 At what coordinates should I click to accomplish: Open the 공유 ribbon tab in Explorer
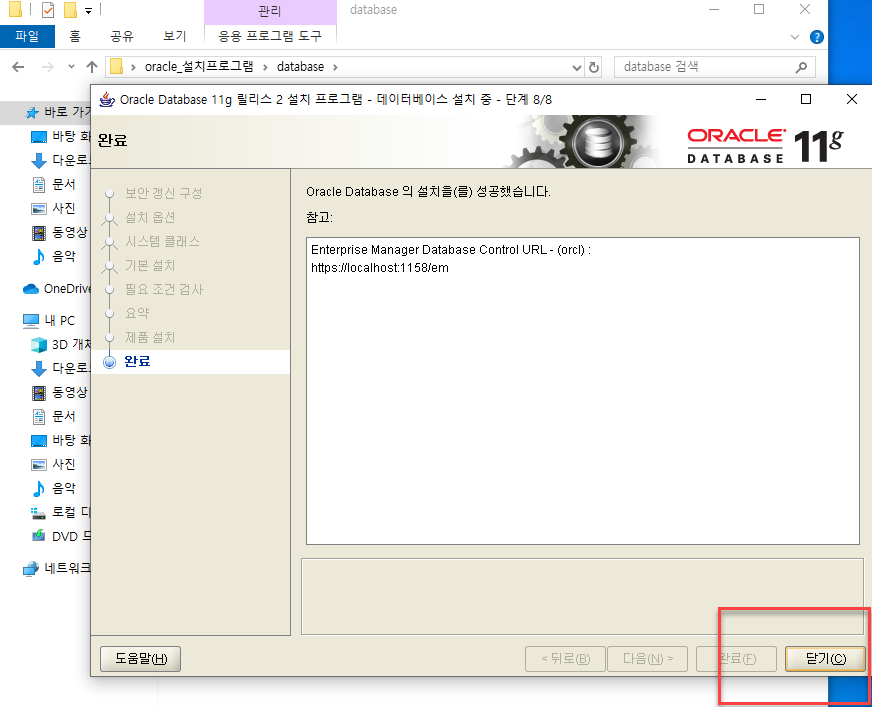122,36
